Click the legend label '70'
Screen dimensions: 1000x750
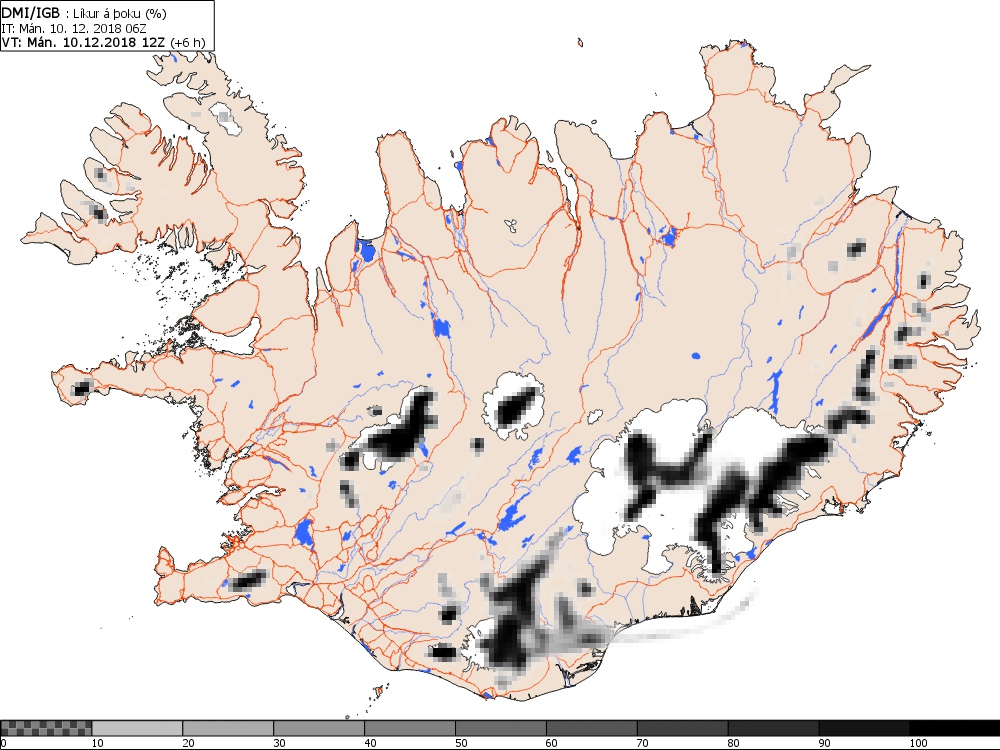[x=643, y=743]
